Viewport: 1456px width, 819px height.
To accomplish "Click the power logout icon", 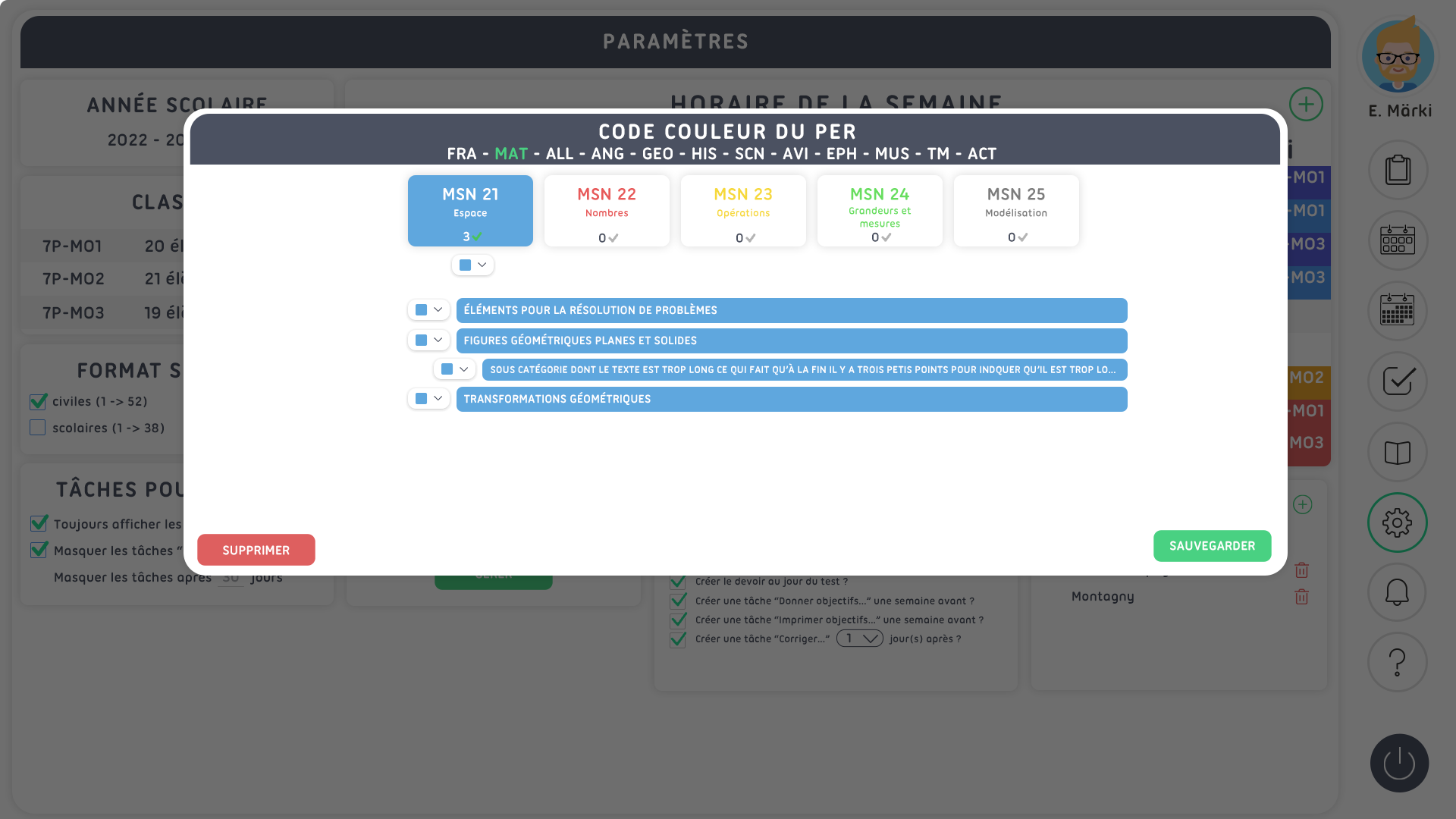I will pyautogui.click(x=1399, y=763).
